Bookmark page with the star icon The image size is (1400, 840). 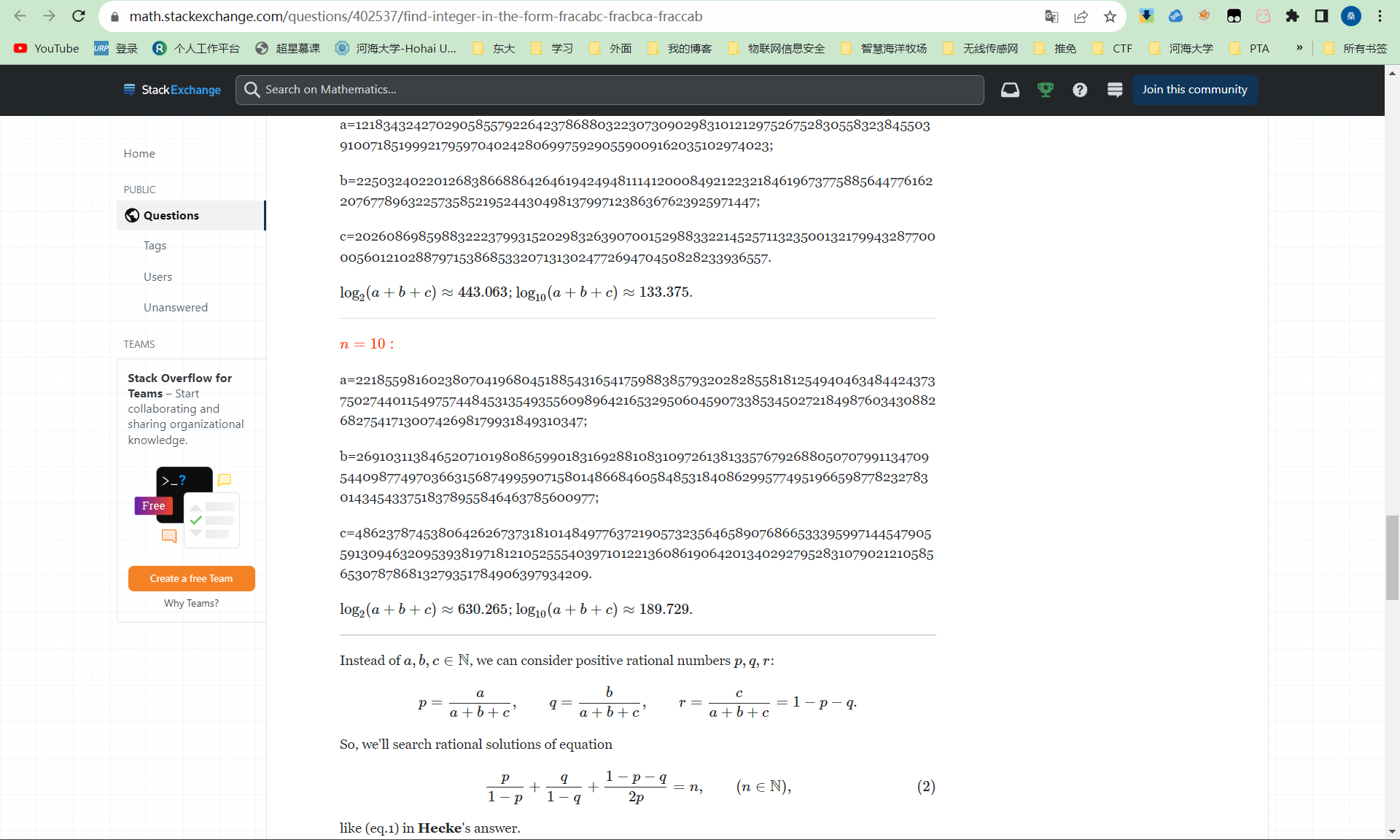point(1110,16)
